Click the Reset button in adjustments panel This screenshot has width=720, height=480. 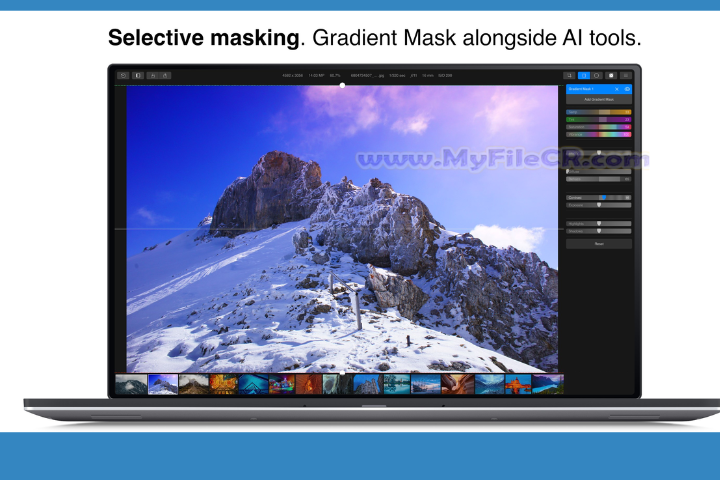click(599, 244)
